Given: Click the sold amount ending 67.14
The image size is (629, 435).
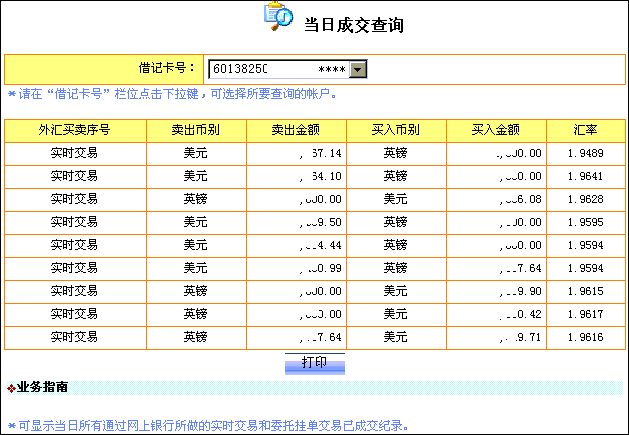Looking at the screenshot, I should 321,154.
